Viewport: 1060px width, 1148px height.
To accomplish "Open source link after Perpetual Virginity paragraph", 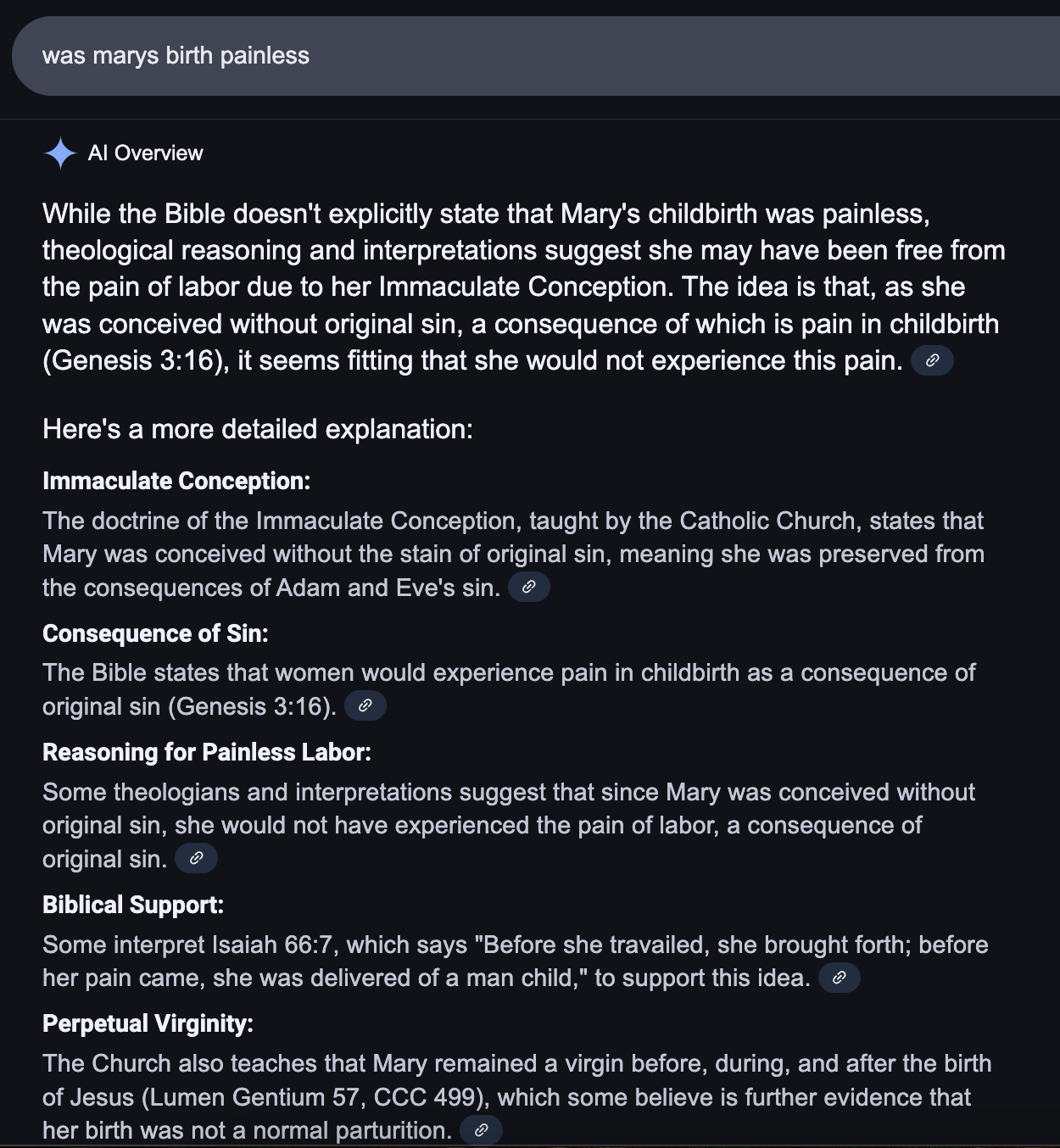I will tap(481, 1130).
